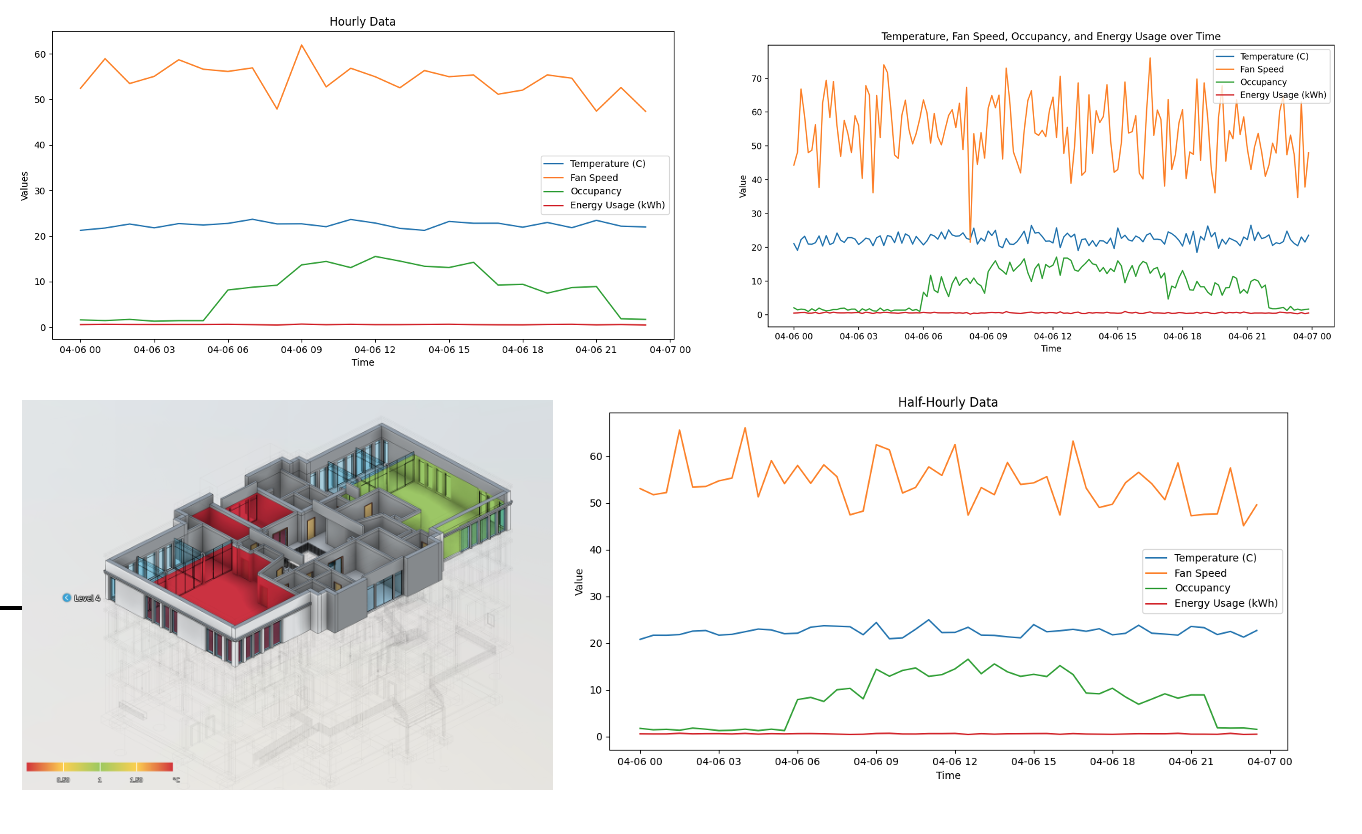Click the 04-06 00 tick on the Hourly Data x-axis
The height and width of the screenshot is (834, 1362).
80,349
